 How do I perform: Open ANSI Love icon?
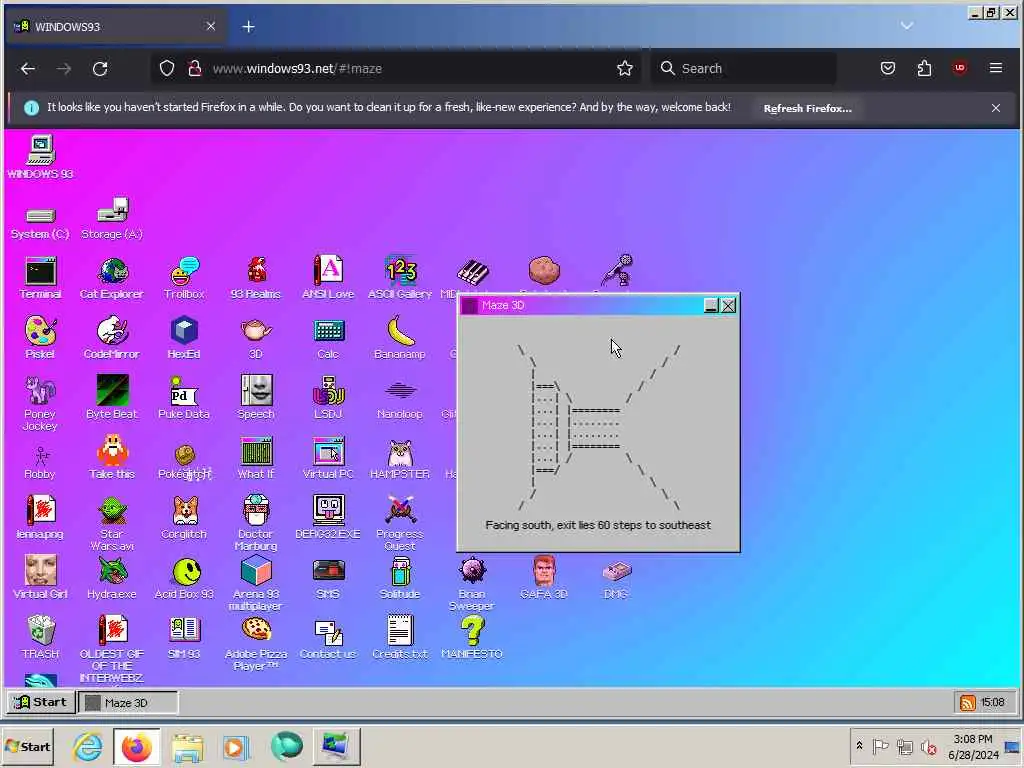pyautogui.click(x=328, y=278)
